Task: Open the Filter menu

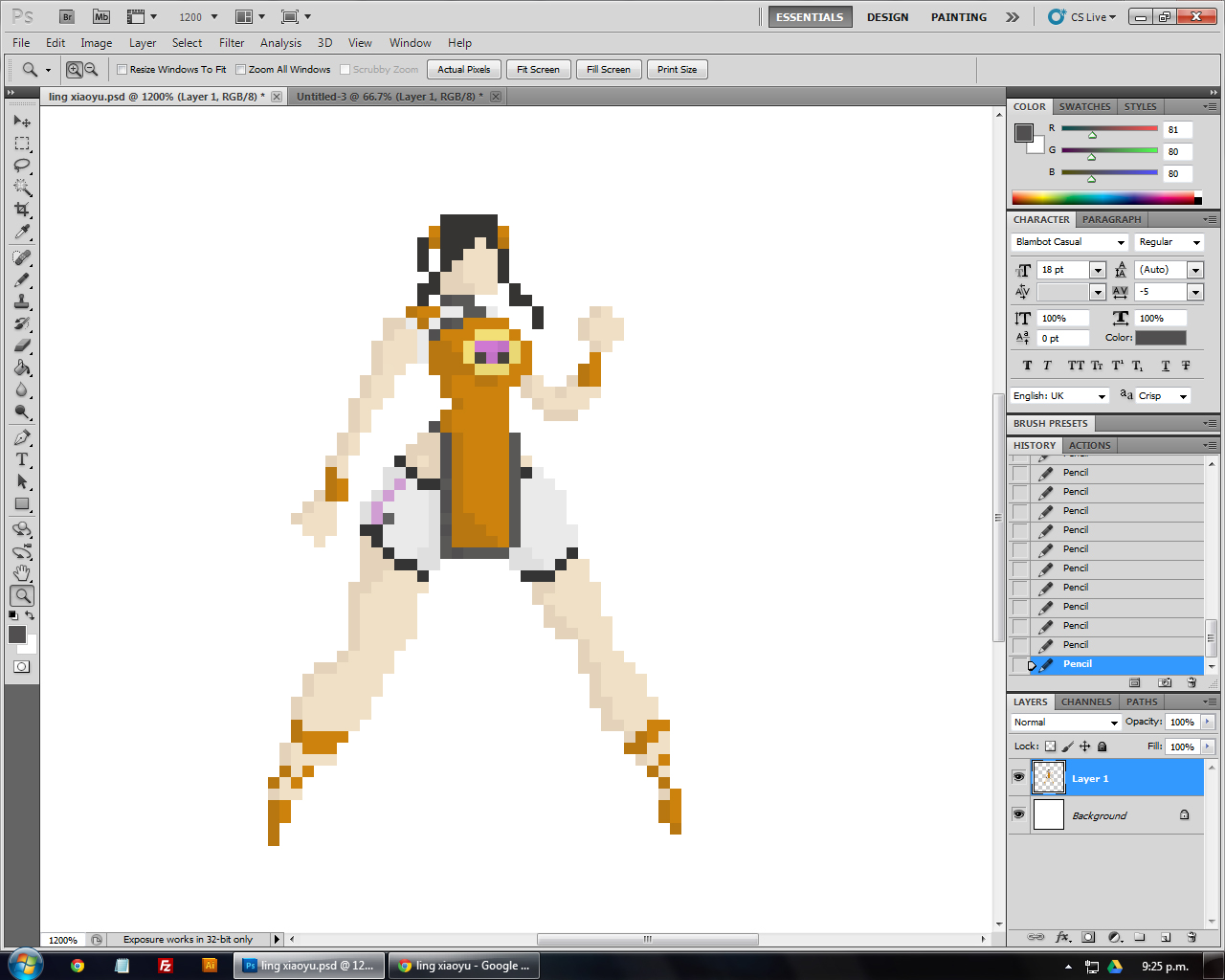Action: [x=231, y=43]
